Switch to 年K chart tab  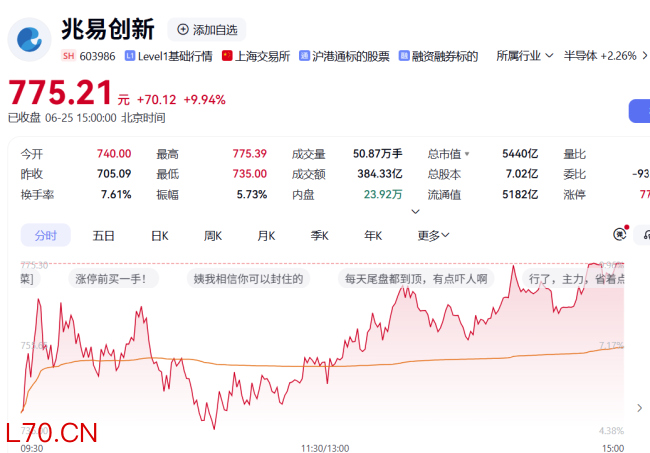click(373, 236)
